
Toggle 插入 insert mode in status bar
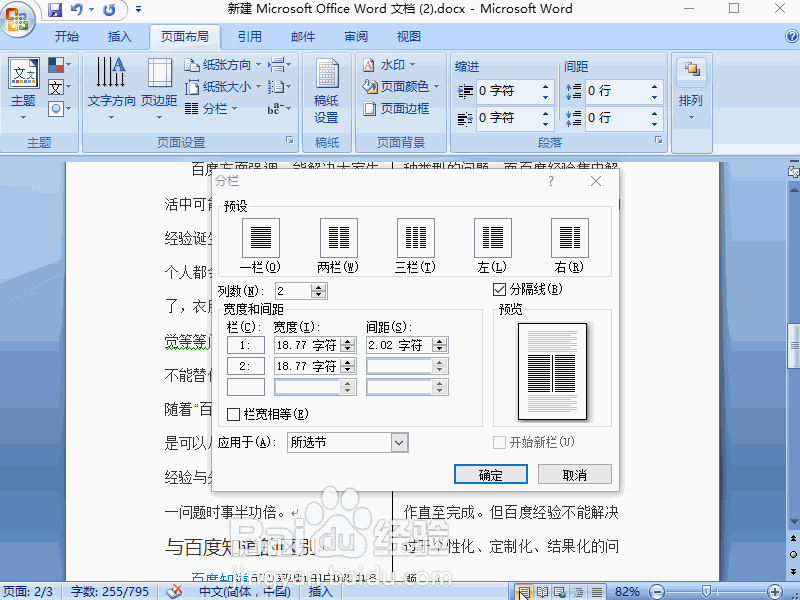(320, 592)
